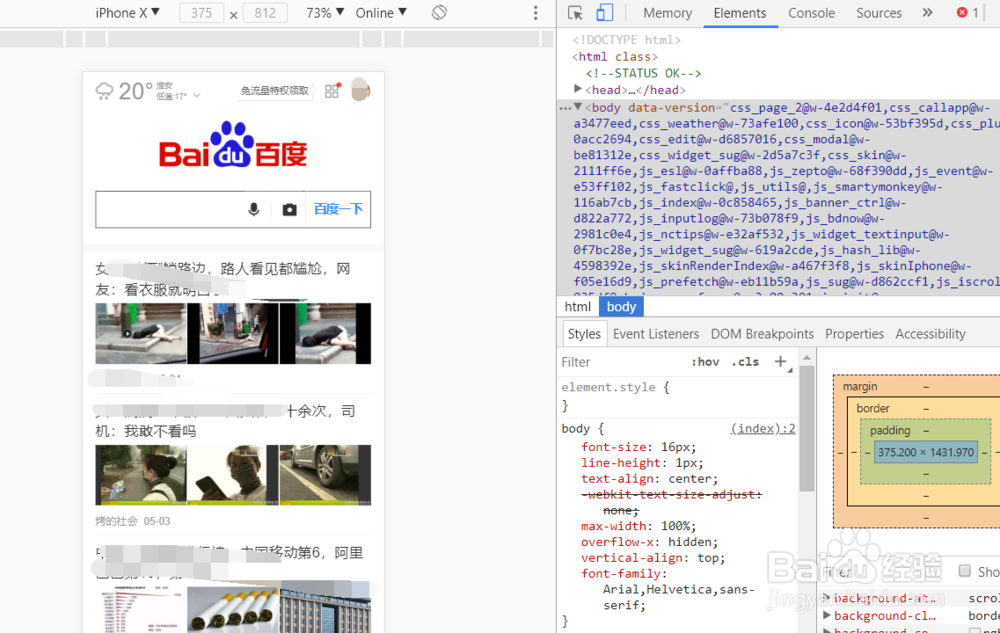Open the Accessibility tab
The image size is (1000, 633).
point(930,334)
